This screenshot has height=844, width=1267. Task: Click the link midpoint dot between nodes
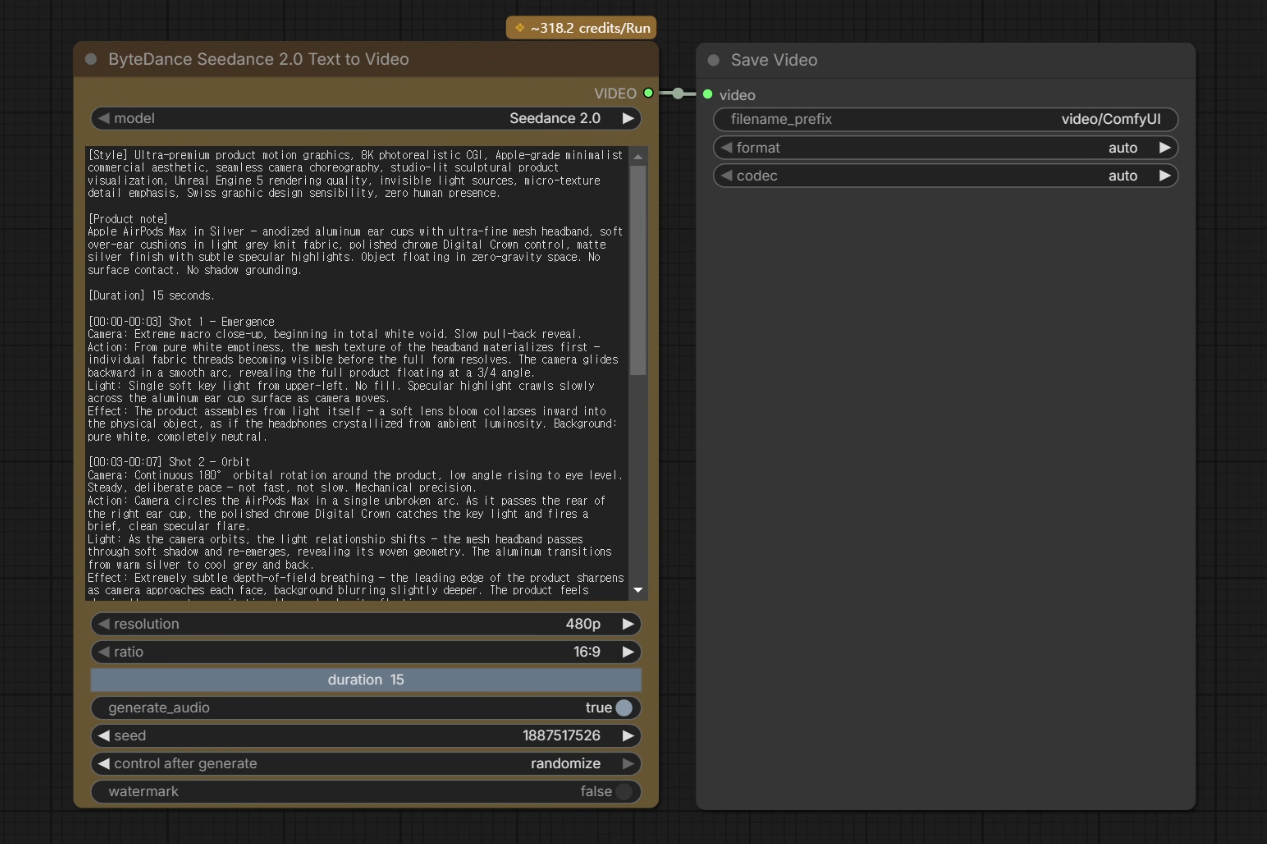pos(678,93)
